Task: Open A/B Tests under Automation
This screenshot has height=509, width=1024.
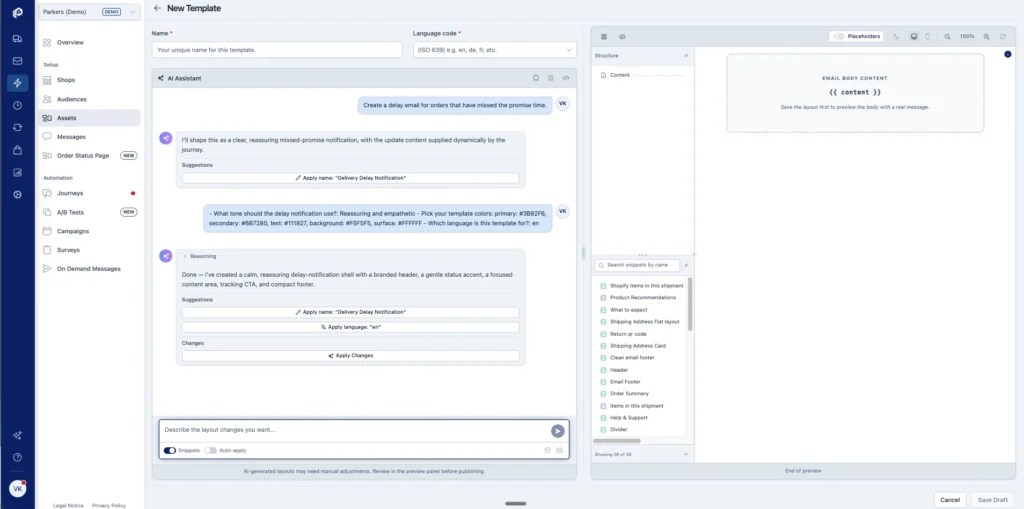Action: tap(89, 212)
